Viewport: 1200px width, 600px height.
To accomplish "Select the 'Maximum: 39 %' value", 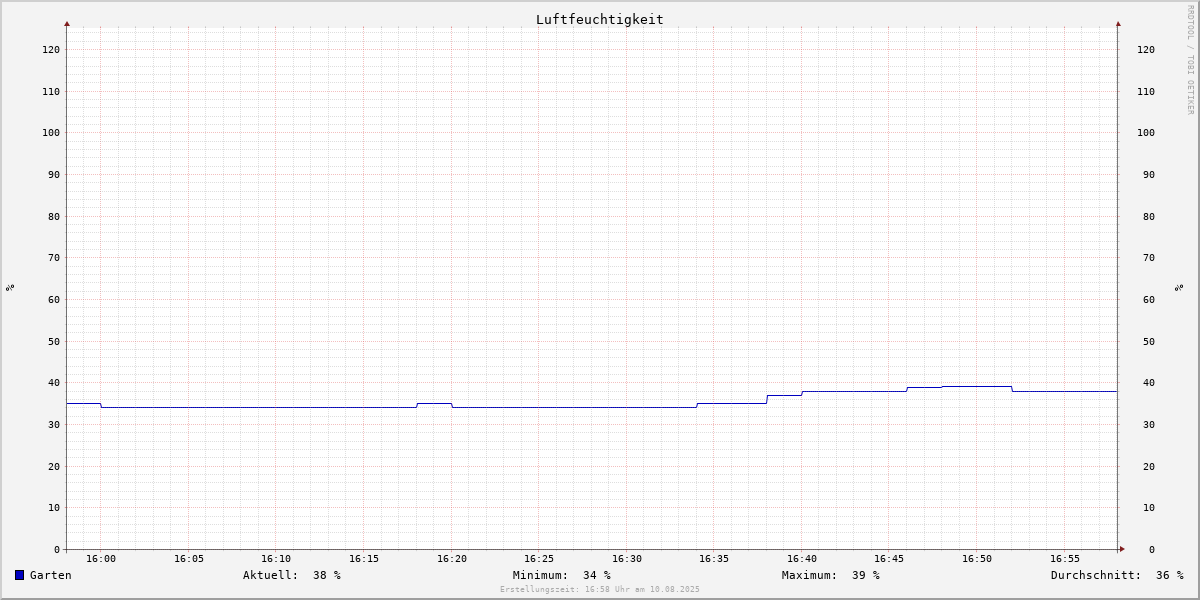I will pyautogui.click(x=831, y=575).
